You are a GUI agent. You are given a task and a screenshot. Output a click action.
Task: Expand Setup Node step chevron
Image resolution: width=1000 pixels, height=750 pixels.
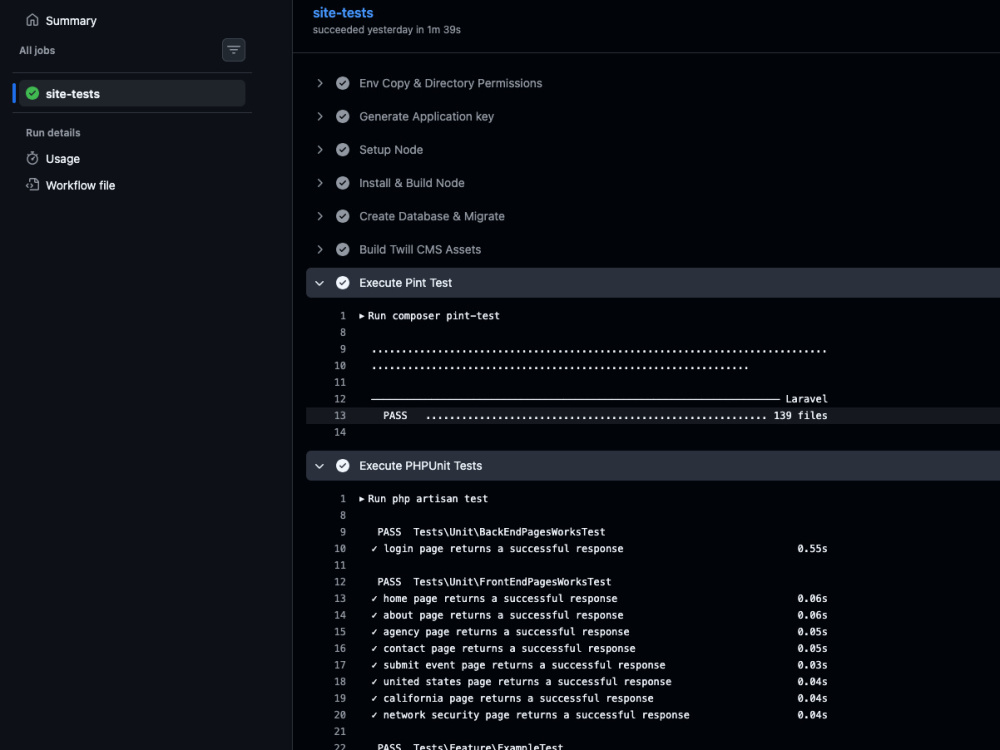[x=320, y=149]
